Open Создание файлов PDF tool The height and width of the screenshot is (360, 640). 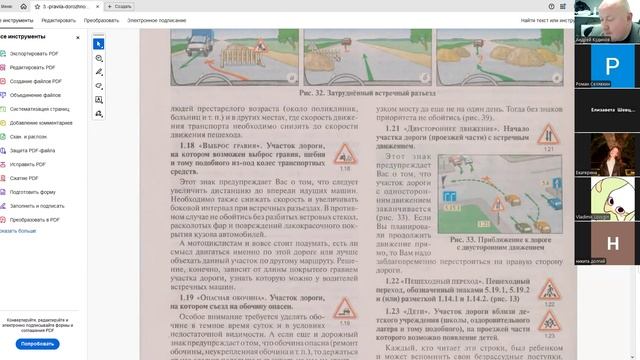point(36,81)
